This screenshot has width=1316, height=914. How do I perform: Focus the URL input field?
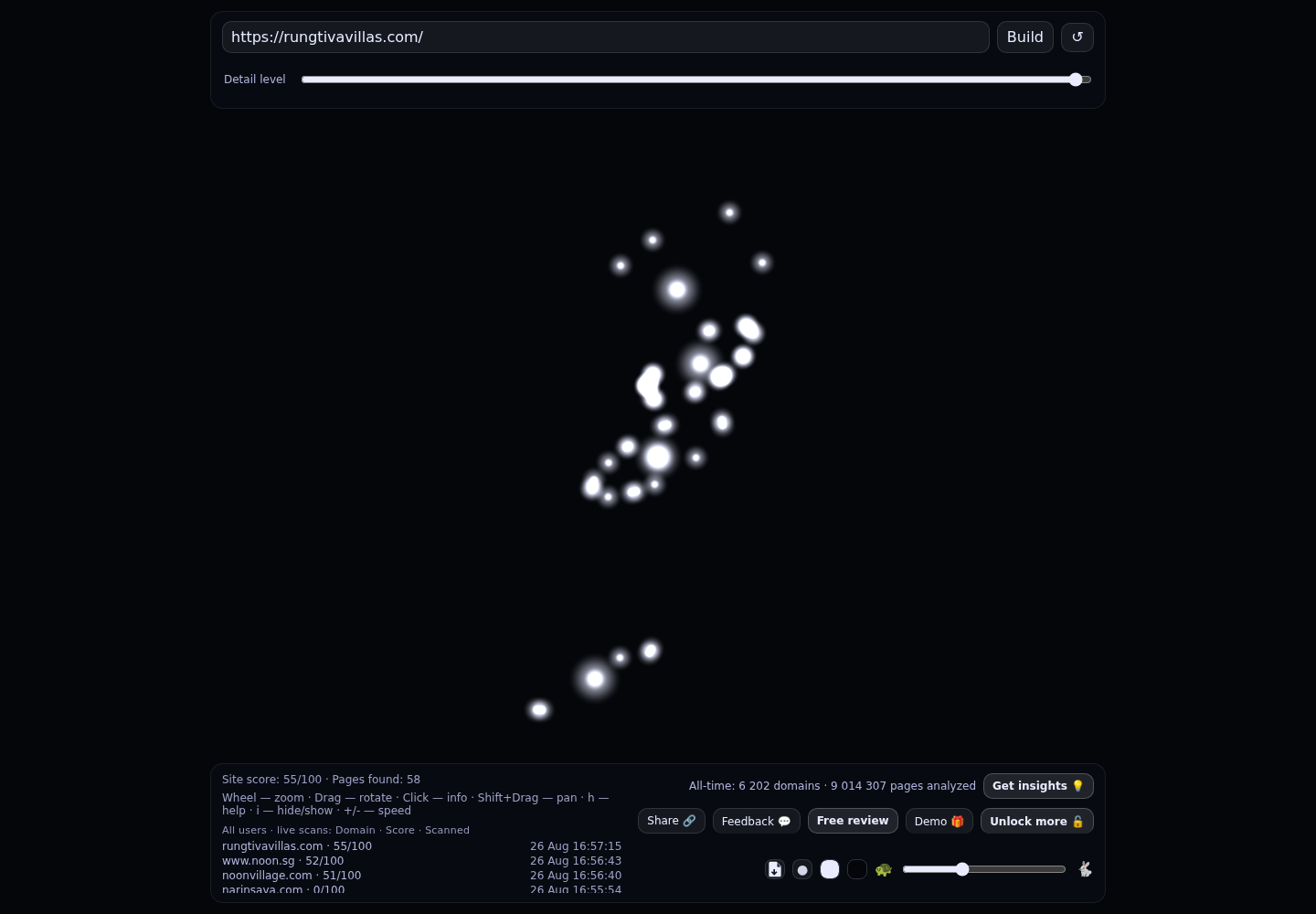[606, 37]
